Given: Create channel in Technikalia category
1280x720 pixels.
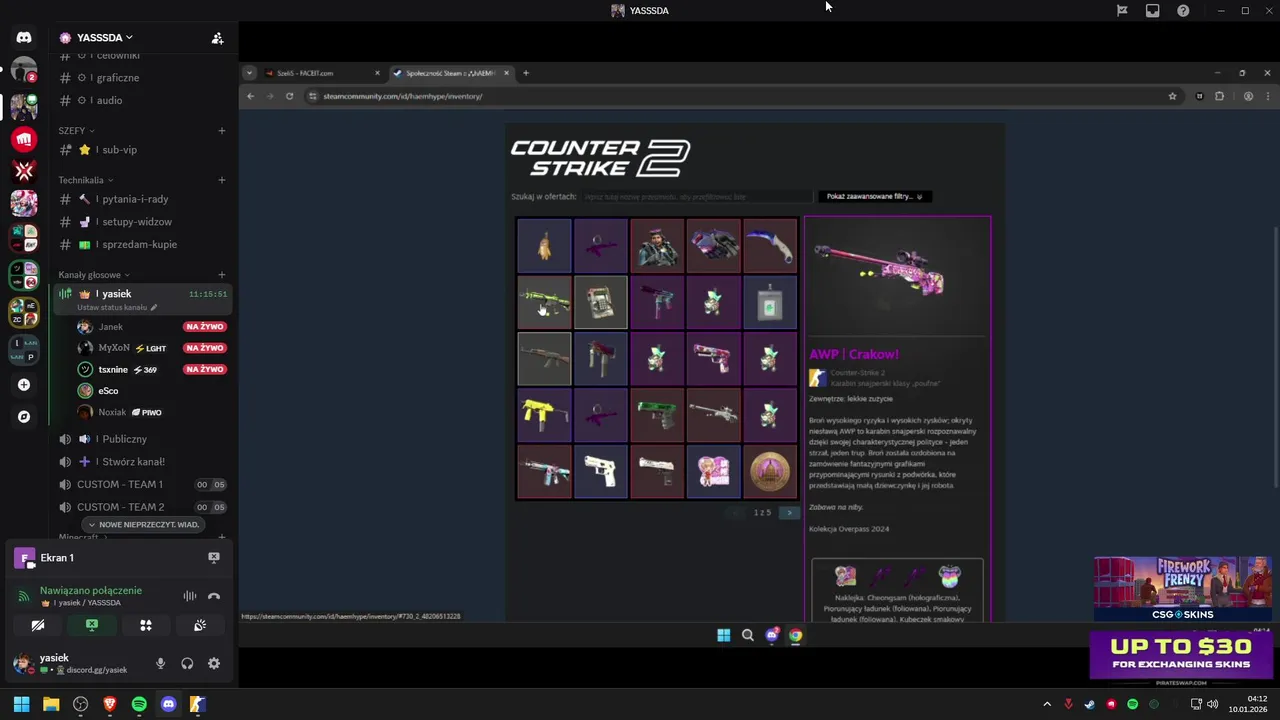Looking at the screenshot, I should point(222,180).
